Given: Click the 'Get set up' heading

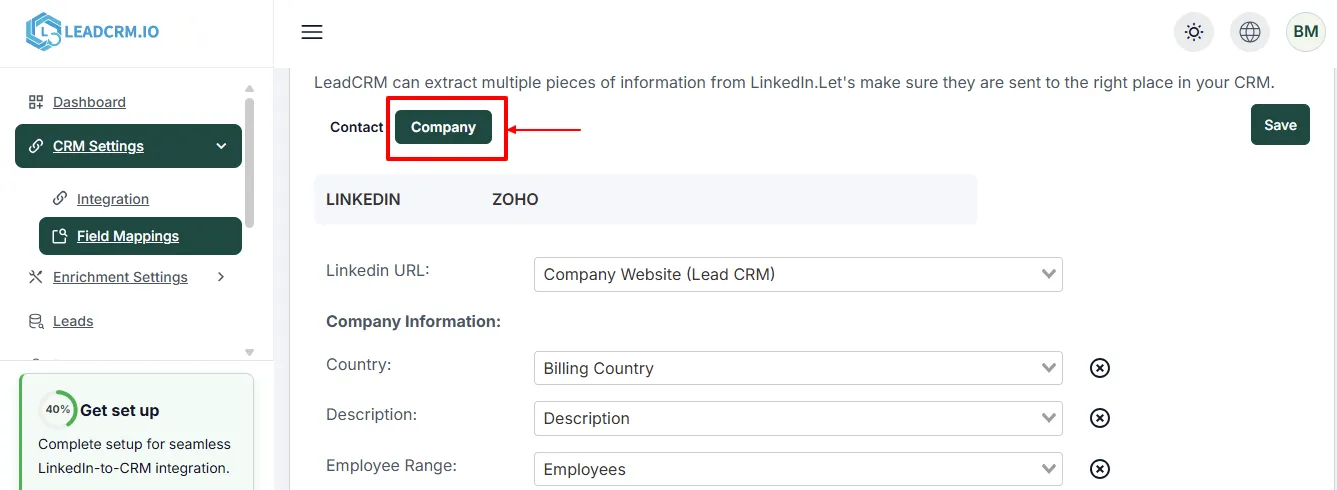Looking at the screenshot, I should pyautogui.click(x=120, y=410).
